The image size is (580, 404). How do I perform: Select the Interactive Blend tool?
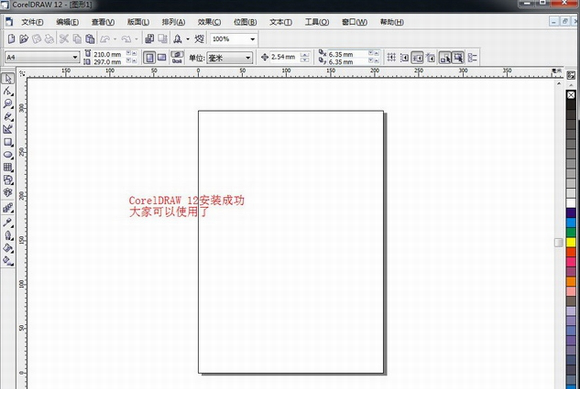point(8,208)
